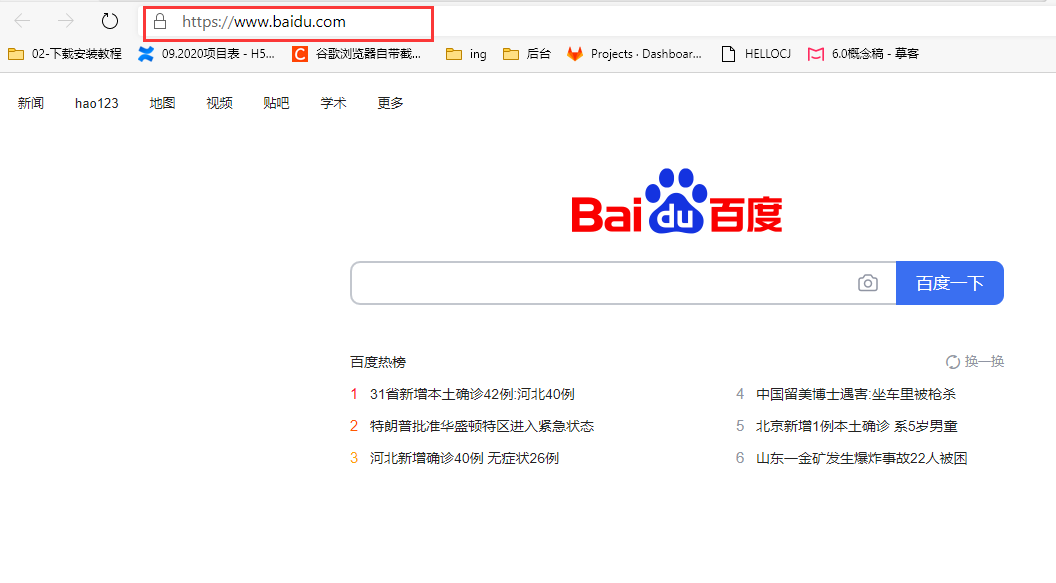Refresh hot list with 换一换
Screen dimensions: 1056x583
[x=975, y=362]
